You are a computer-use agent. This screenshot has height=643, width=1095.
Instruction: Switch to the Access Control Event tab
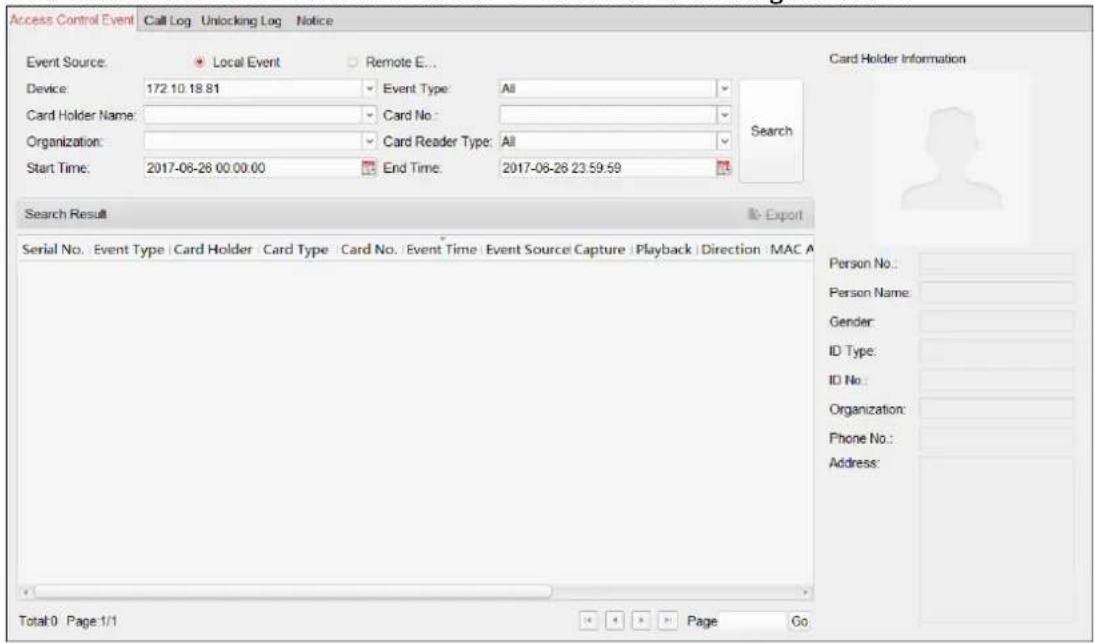pyautogui.click(x=71, y=20)
